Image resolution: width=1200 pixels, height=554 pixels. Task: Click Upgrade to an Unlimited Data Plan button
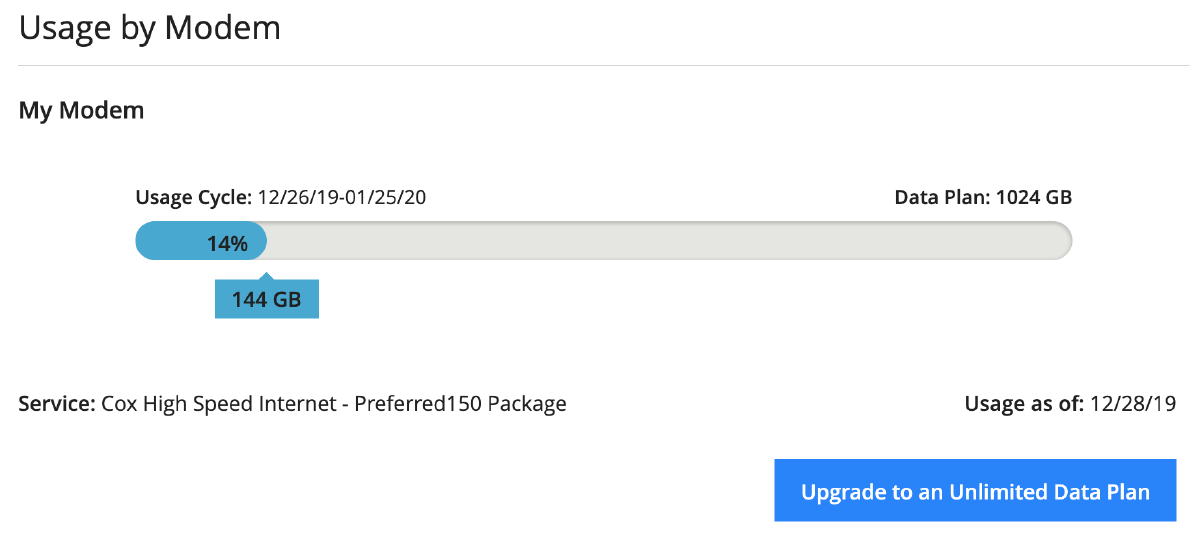tap(975, 491)
